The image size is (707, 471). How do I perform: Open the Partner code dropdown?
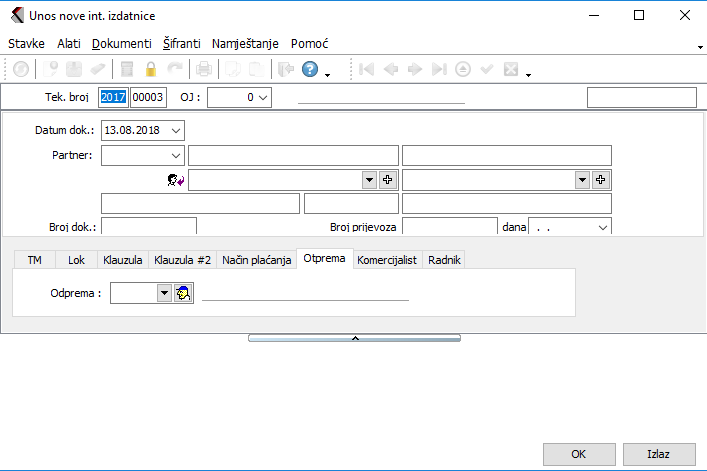point(176,155)
